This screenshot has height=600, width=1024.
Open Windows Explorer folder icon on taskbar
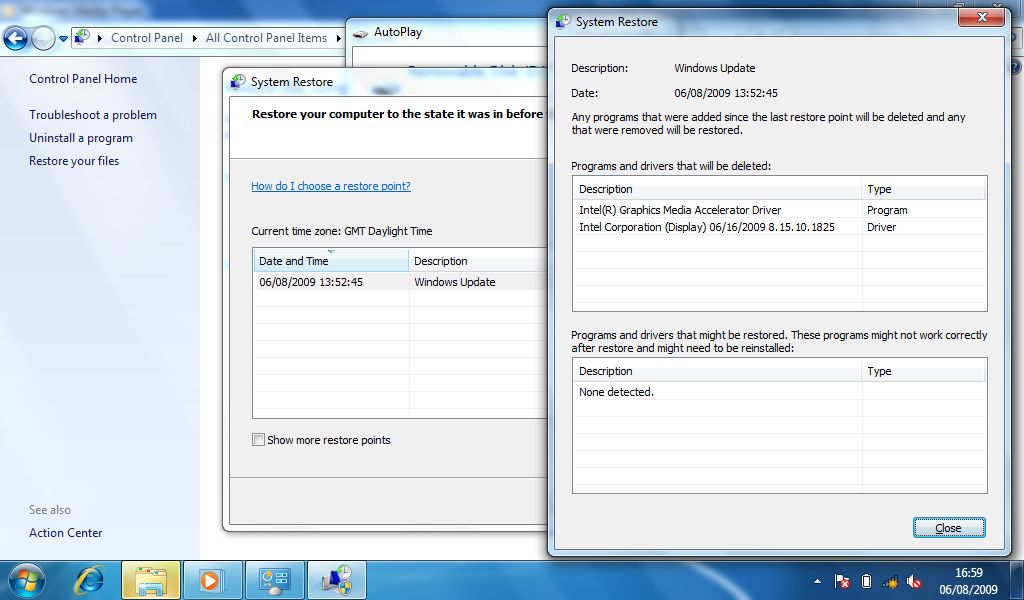(x=151, y=580)
